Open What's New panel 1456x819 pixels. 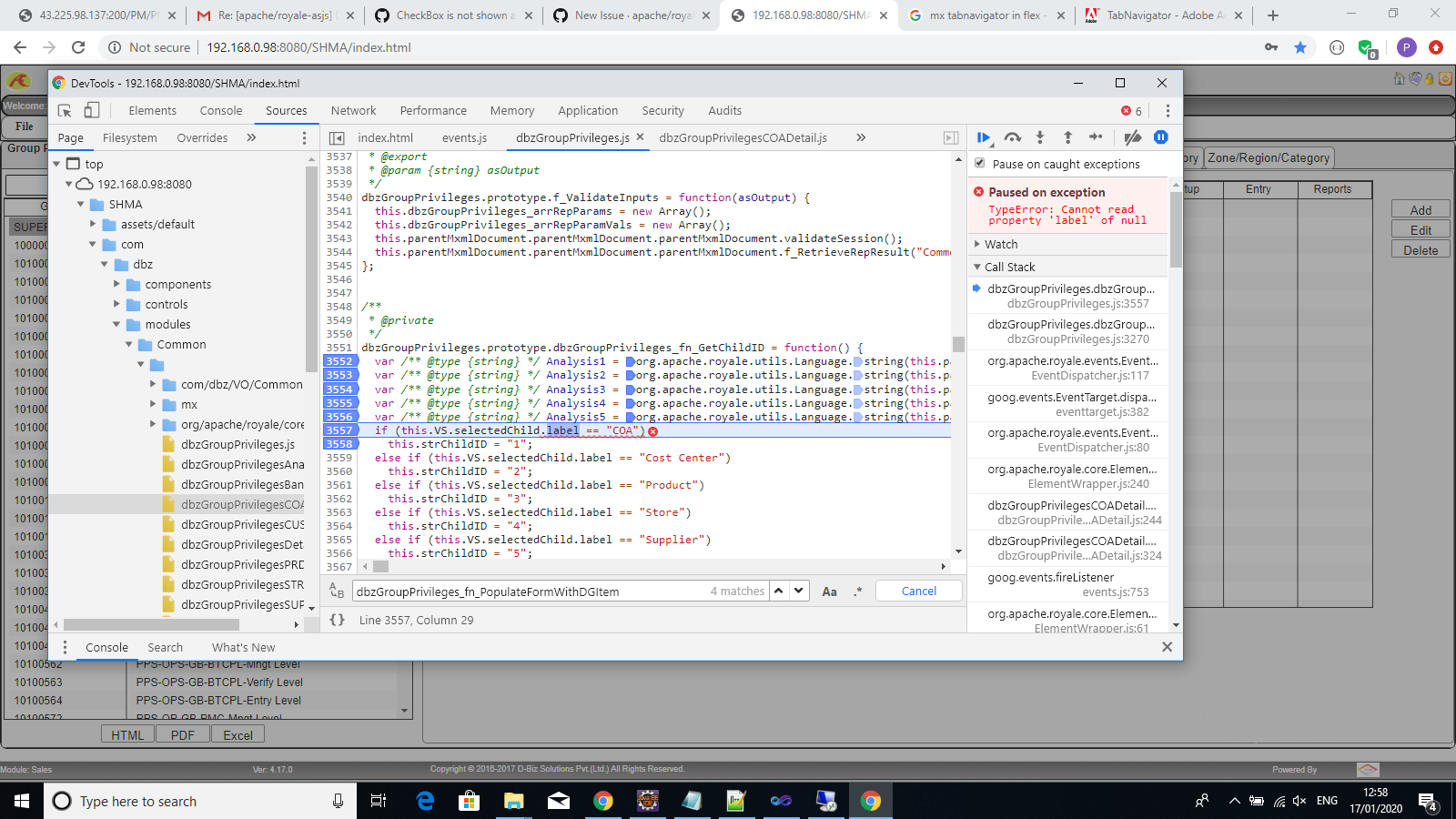coord(243,647)
